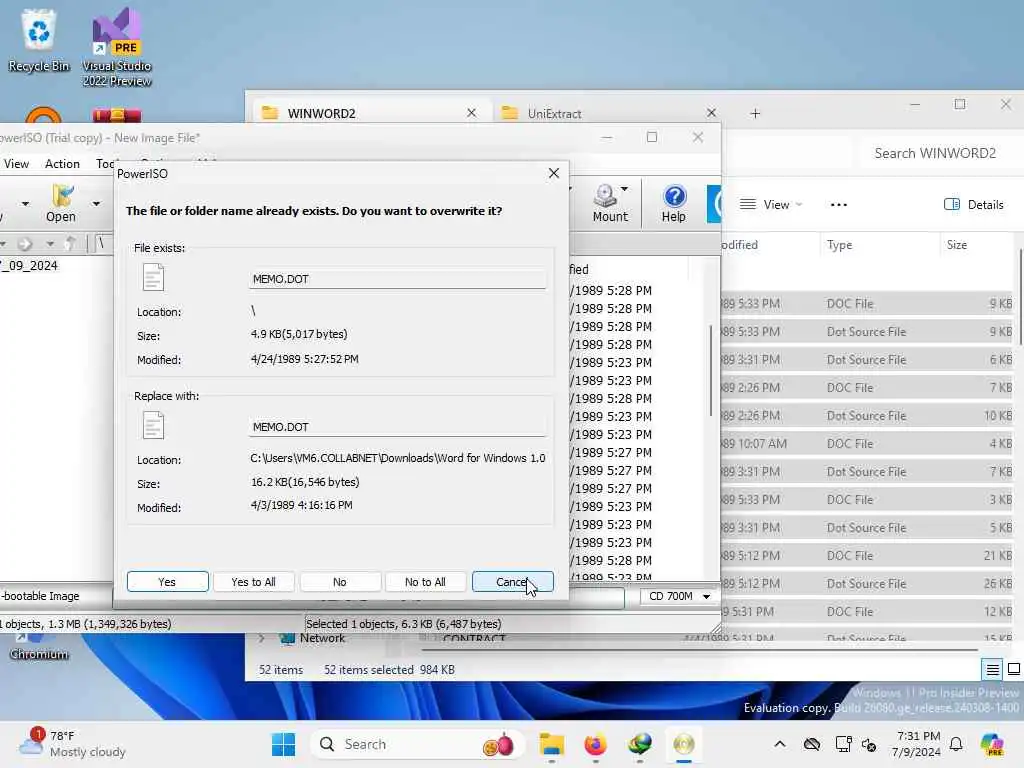Select the 4 KB DOC File row
The image size is (1024, 768).
coord(867,443)
